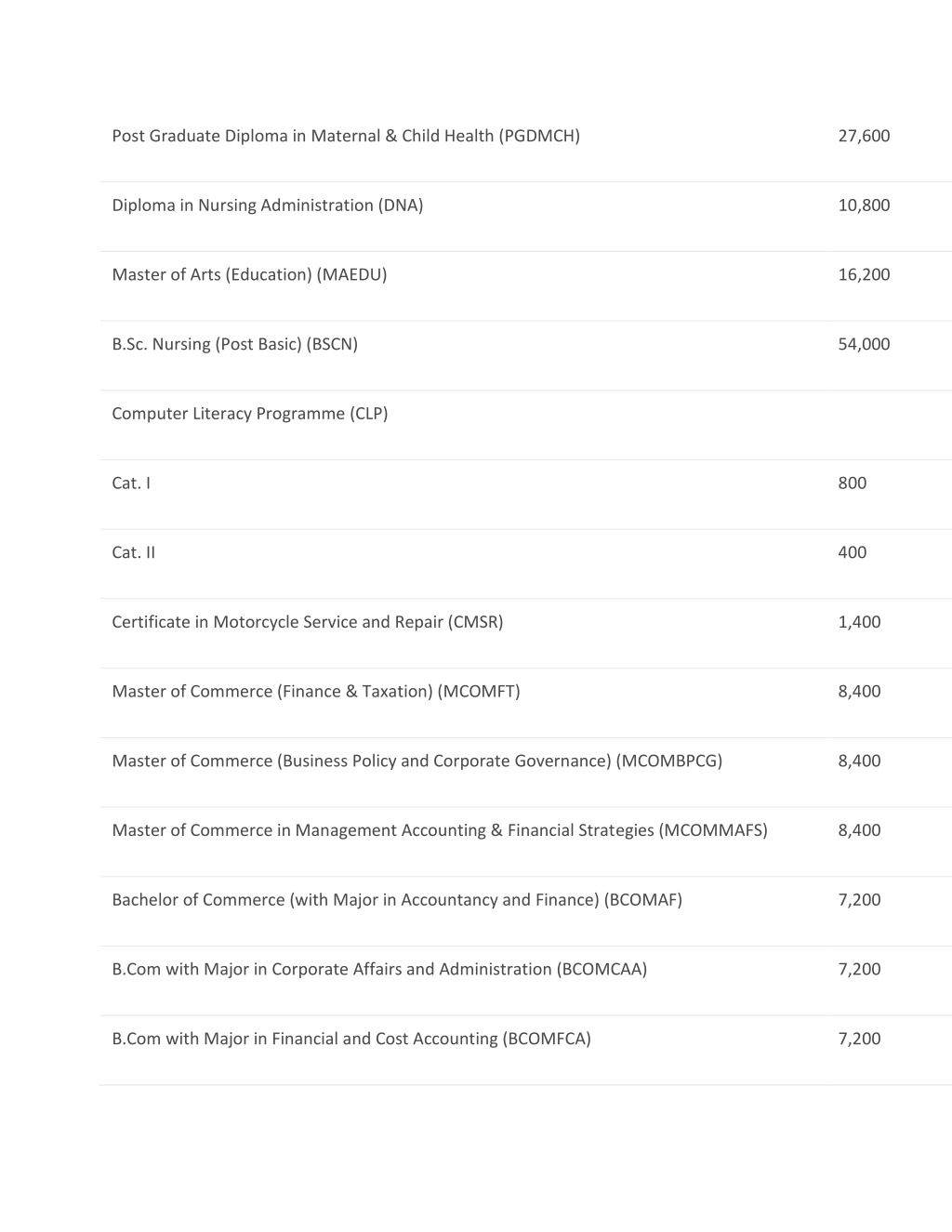
Task: Click the 800 fee for Cat. I
Action: coord(852,483)
